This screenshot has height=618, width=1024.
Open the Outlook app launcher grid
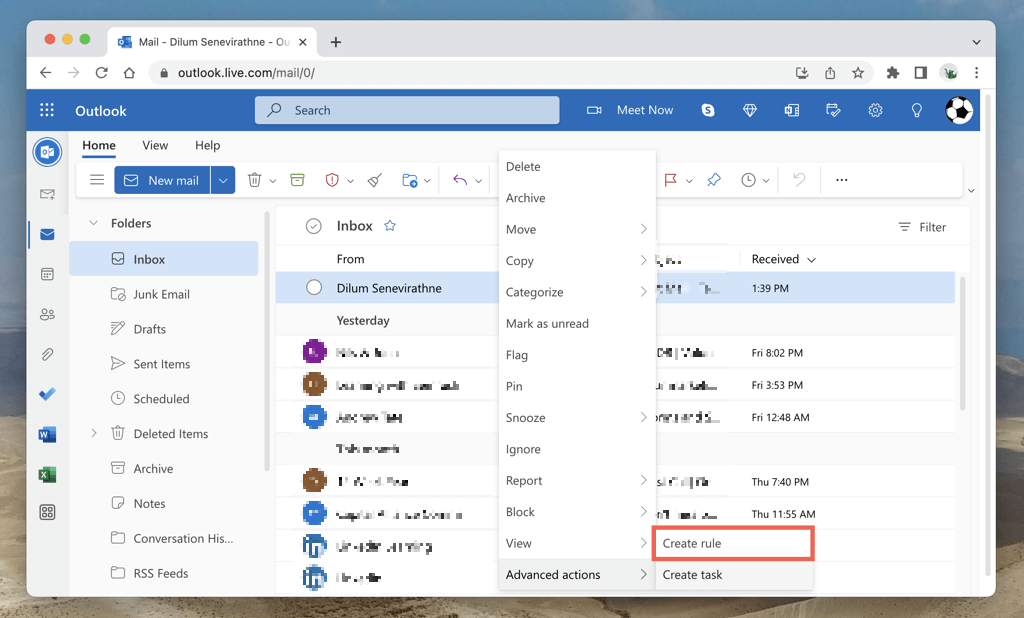[47, 111]
